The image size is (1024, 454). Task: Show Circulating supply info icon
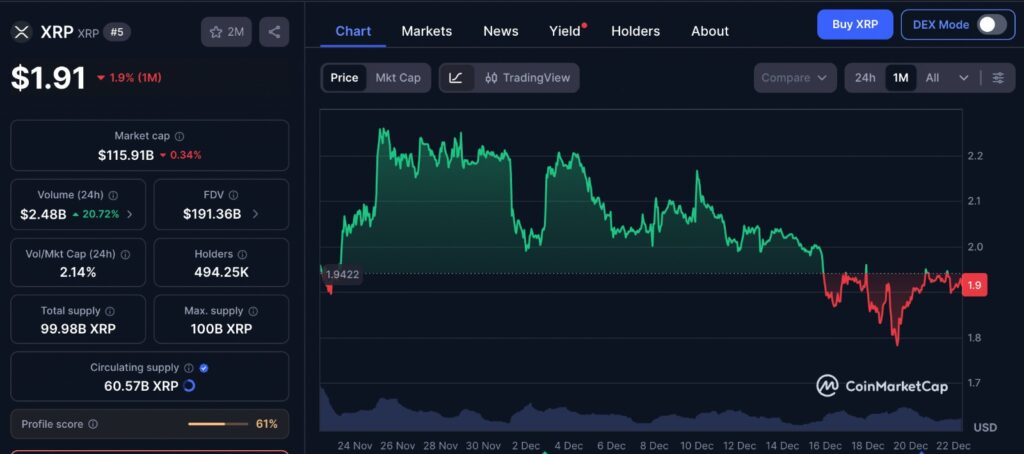point(189,368)
